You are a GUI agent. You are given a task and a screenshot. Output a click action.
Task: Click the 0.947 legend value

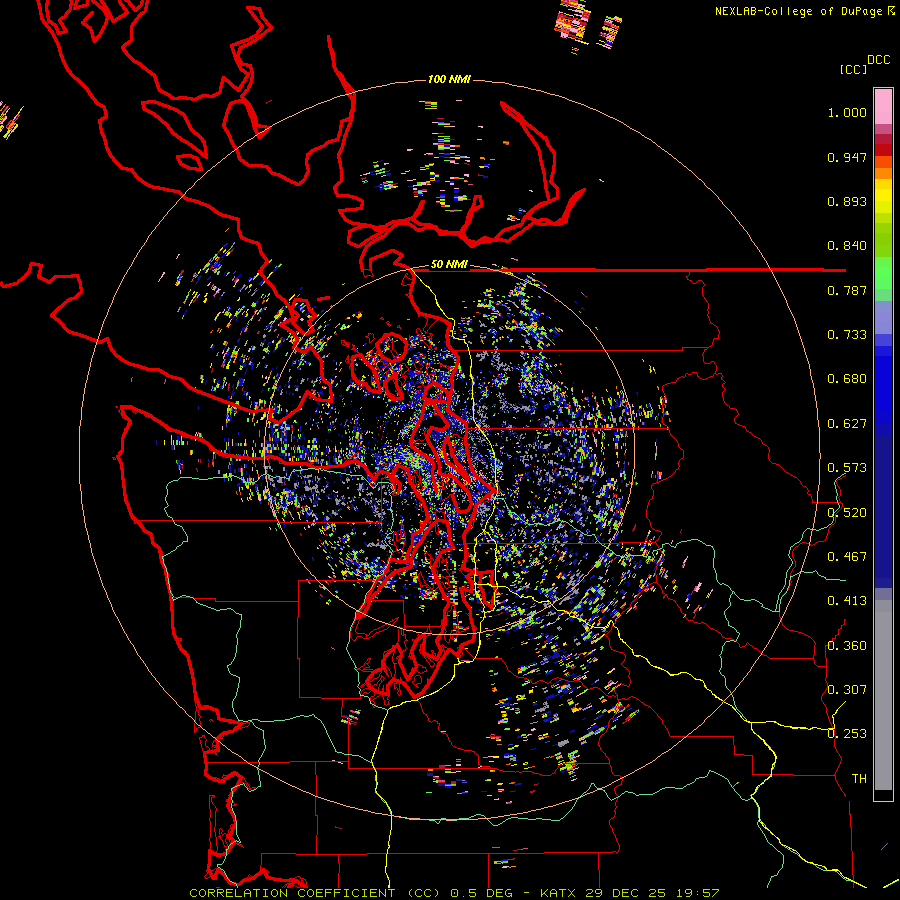tap(847, 157)
